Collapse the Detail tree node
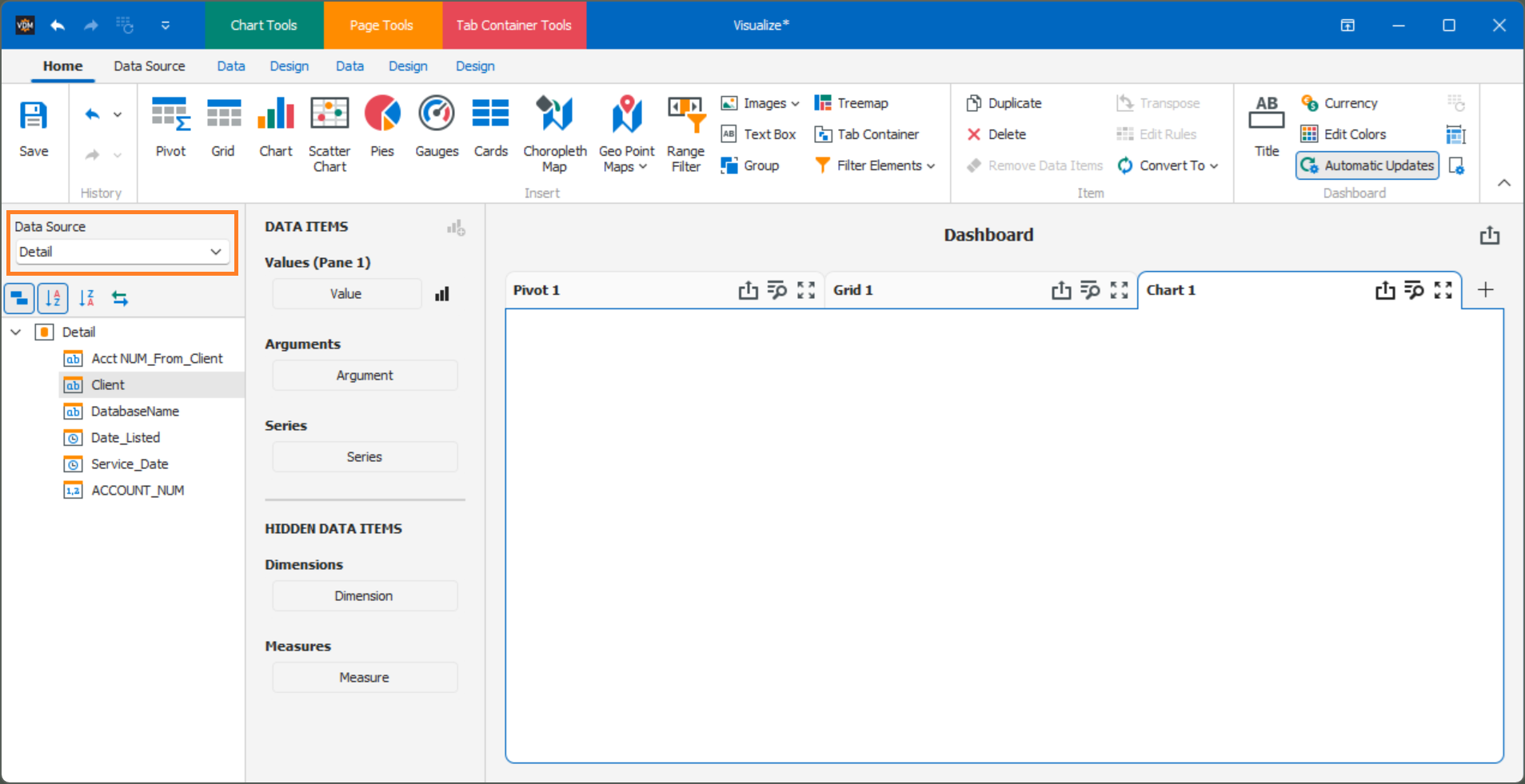The width and height of the screenshot is (1525, 784). [16, 331]
